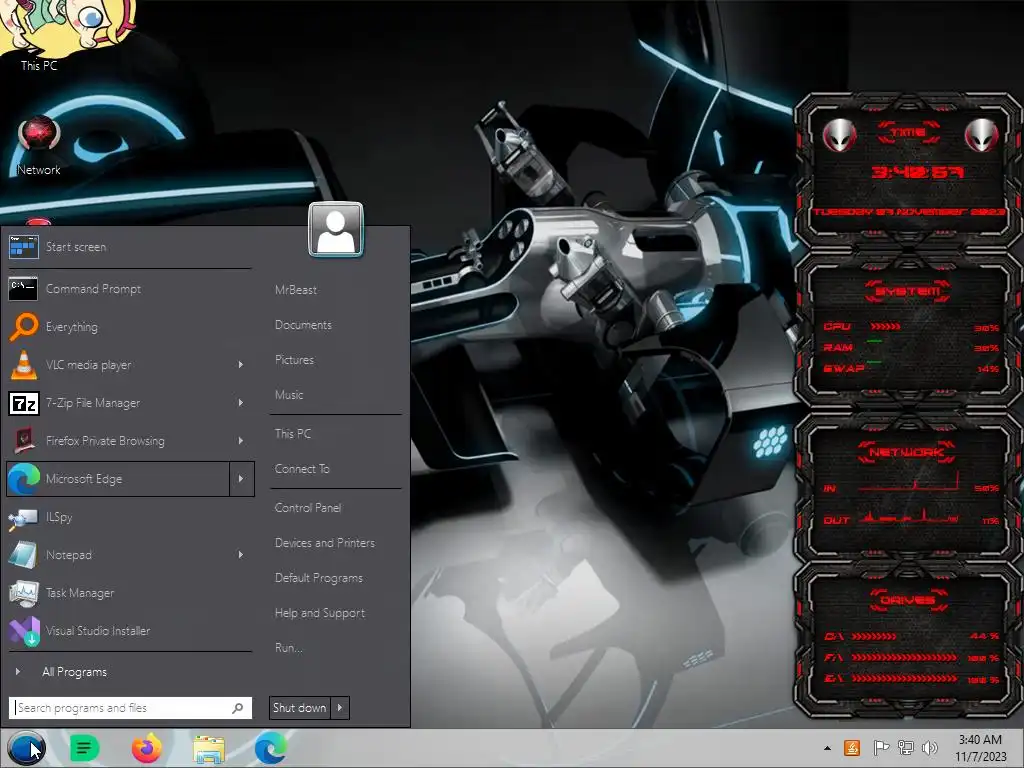
Task: Open the MrBeast user folder
Action: 296,290
